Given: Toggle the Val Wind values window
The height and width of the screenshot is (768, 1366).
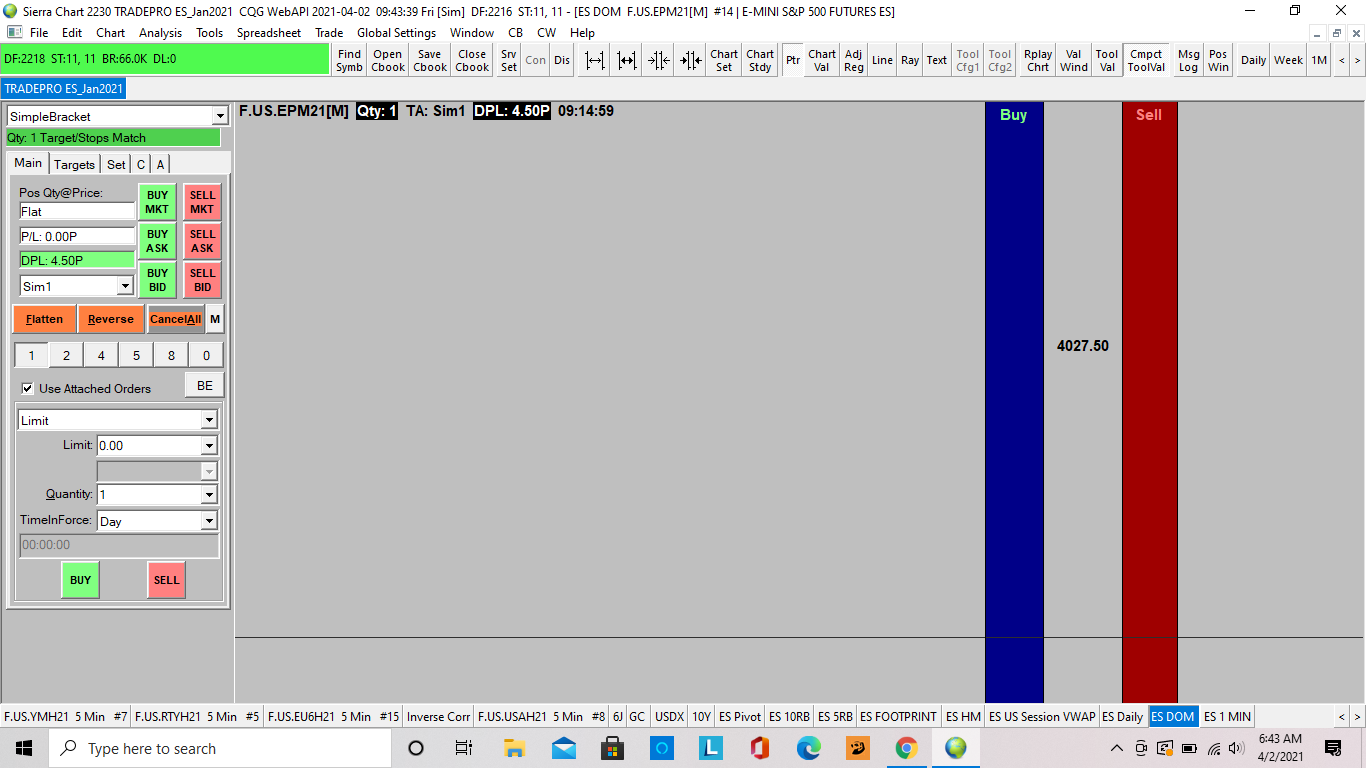Looking at the screenshot, I should coord(1074,60).
